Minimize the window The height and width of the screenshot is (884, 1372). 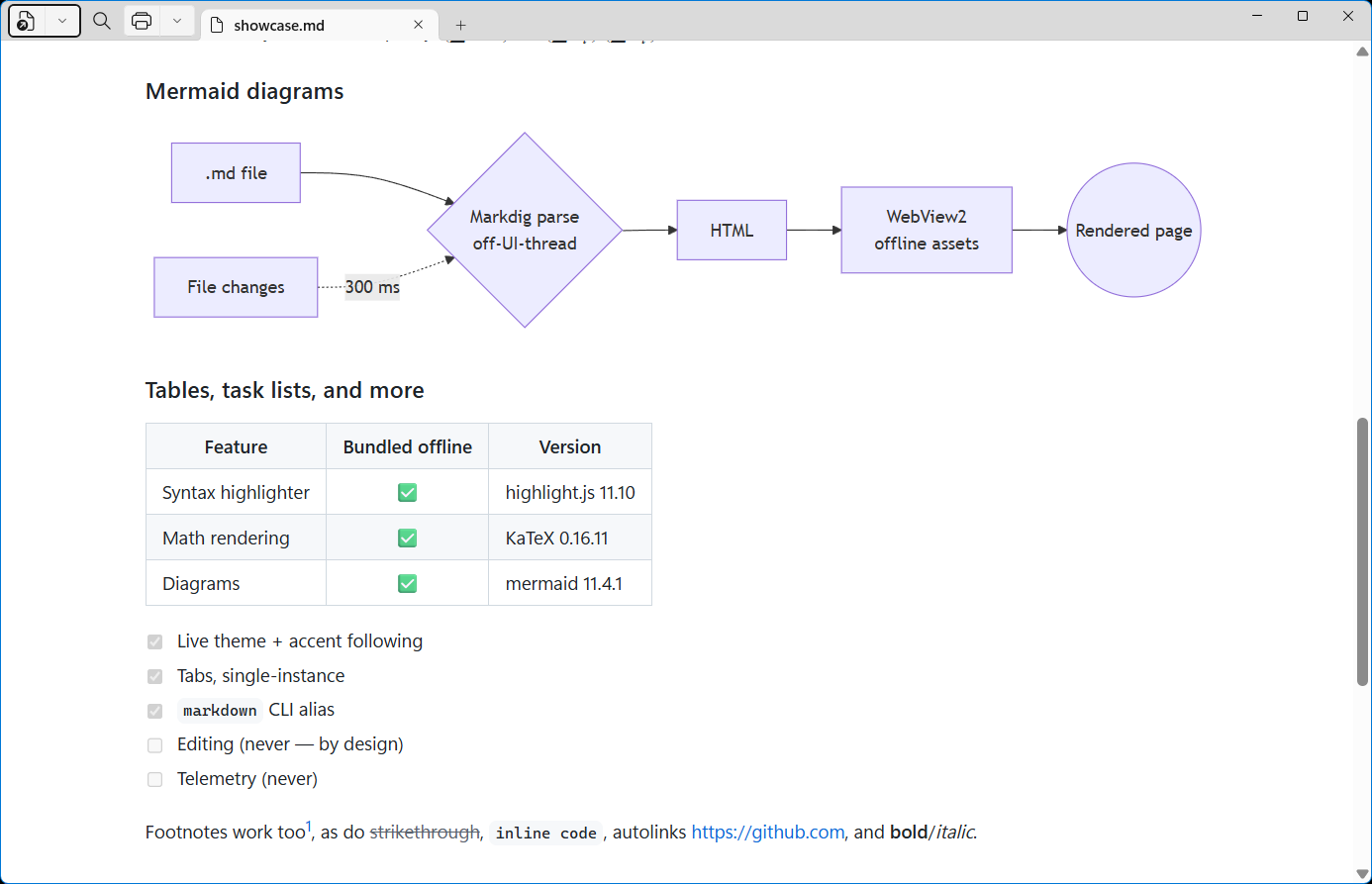(1257, 16)
